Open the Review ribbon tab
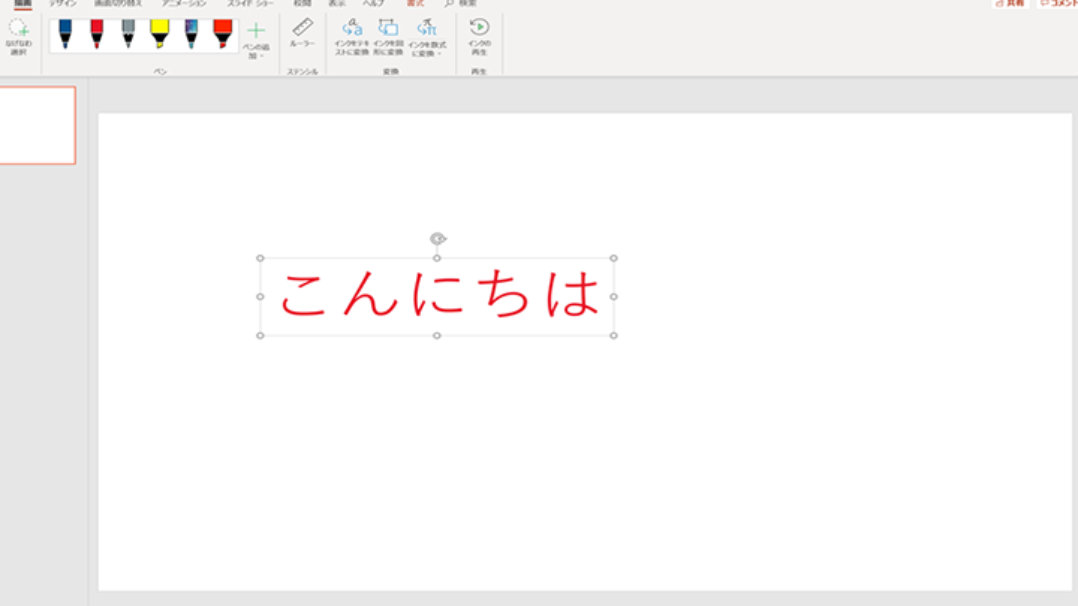The width and height of the screenshot is (1078, 606). click(302, 3)
